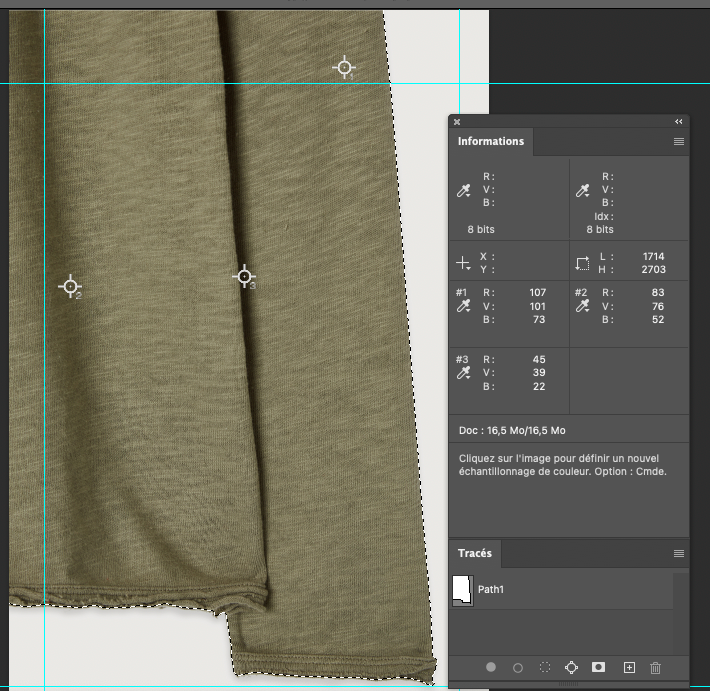This screenshot has width=710, height=691.
Task: Open the Tracés panel menu
Action: point(679,553)
